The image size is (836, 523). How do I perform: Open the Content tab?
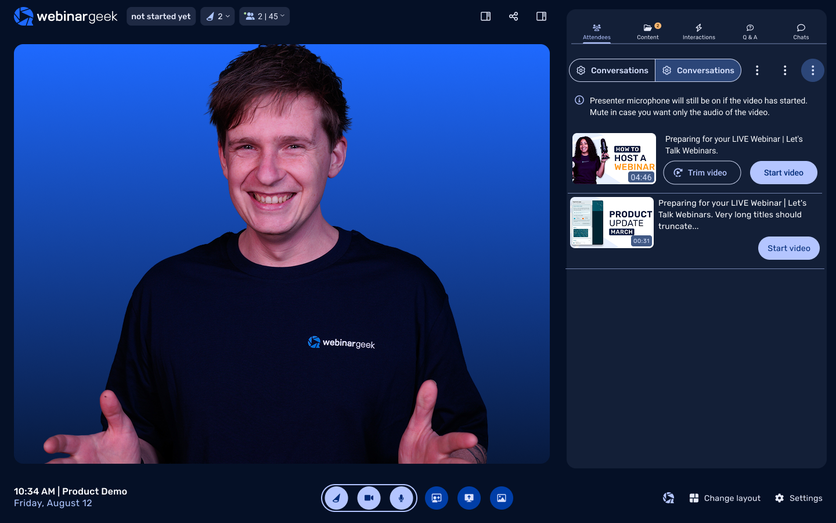(x=648, y=32)
